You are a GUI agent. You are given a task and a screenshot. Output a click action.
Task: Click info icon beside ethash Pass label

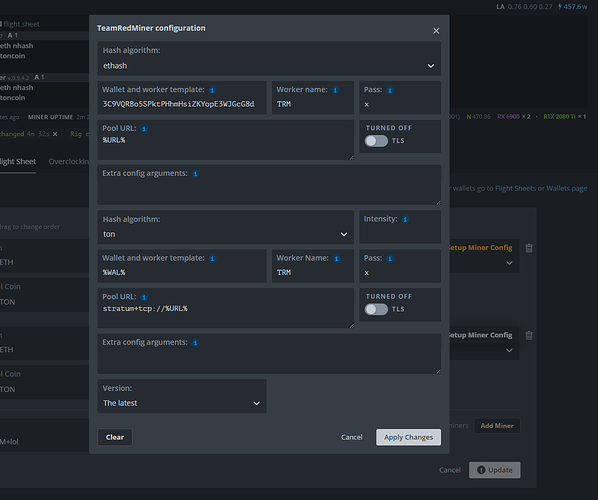pyautogui.click(x=390, y=90)
